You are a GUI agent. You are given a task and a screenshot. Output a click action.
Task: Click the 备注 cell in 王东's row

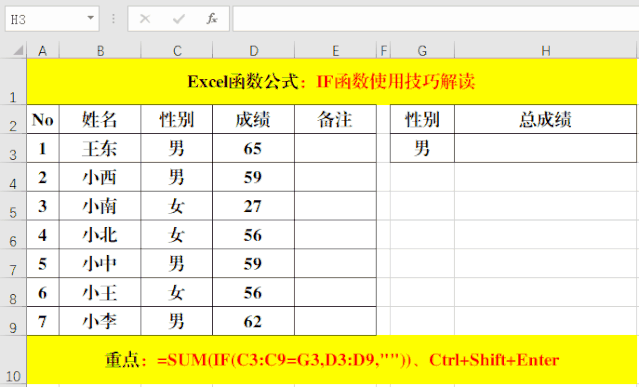335,148
